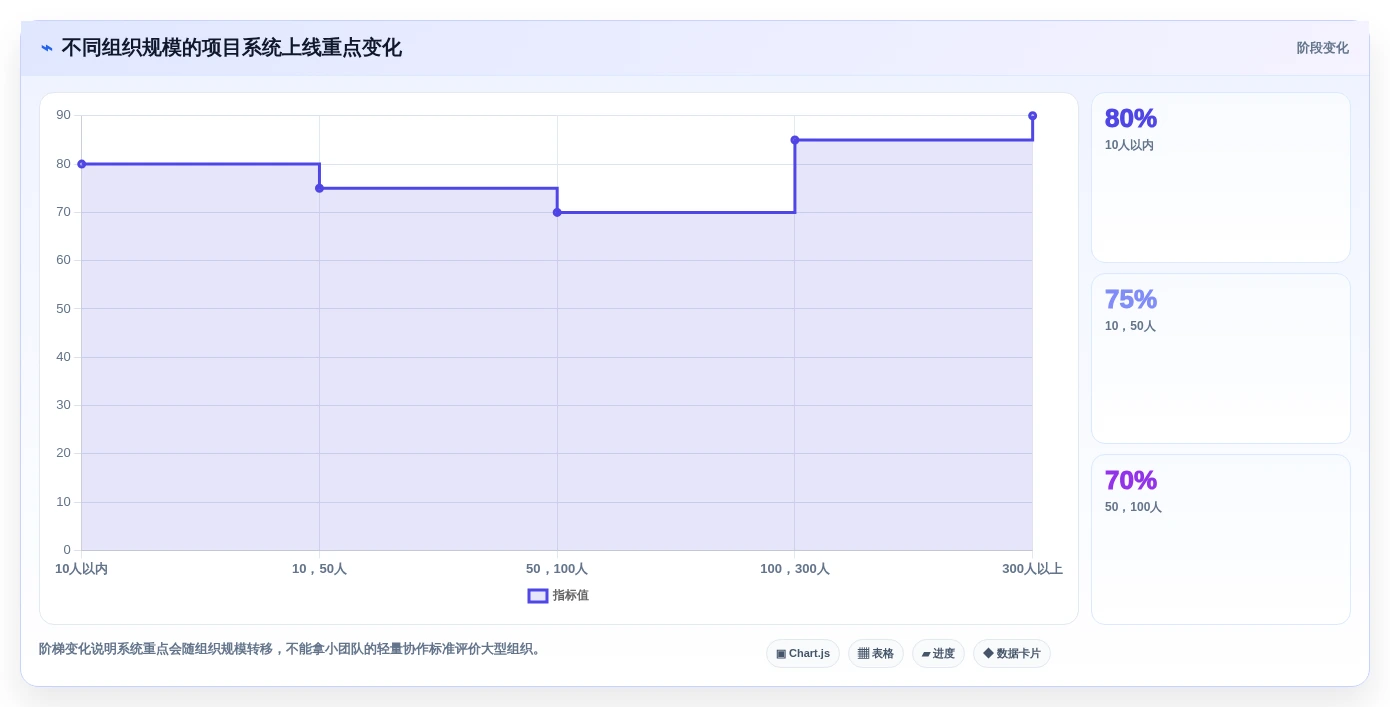
Task: Click the x-axis label 300人以上
Action: [1033, 569]
